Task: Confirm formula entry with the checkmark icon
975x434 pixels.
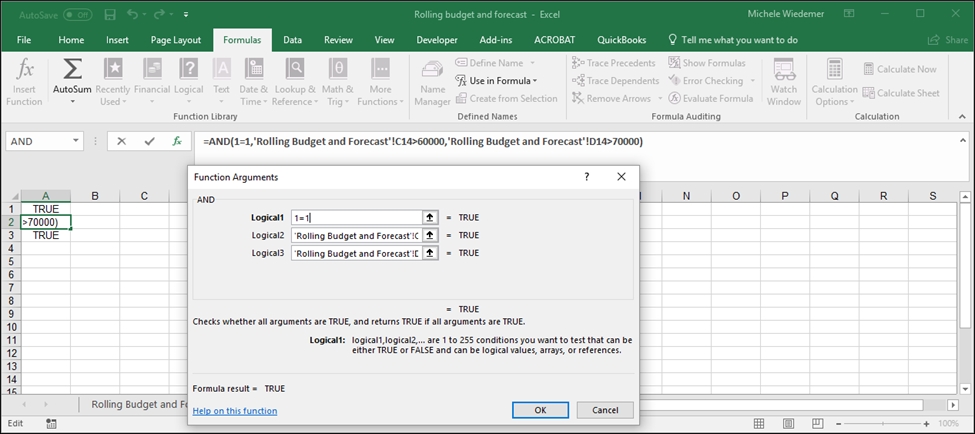Action: 149,142
